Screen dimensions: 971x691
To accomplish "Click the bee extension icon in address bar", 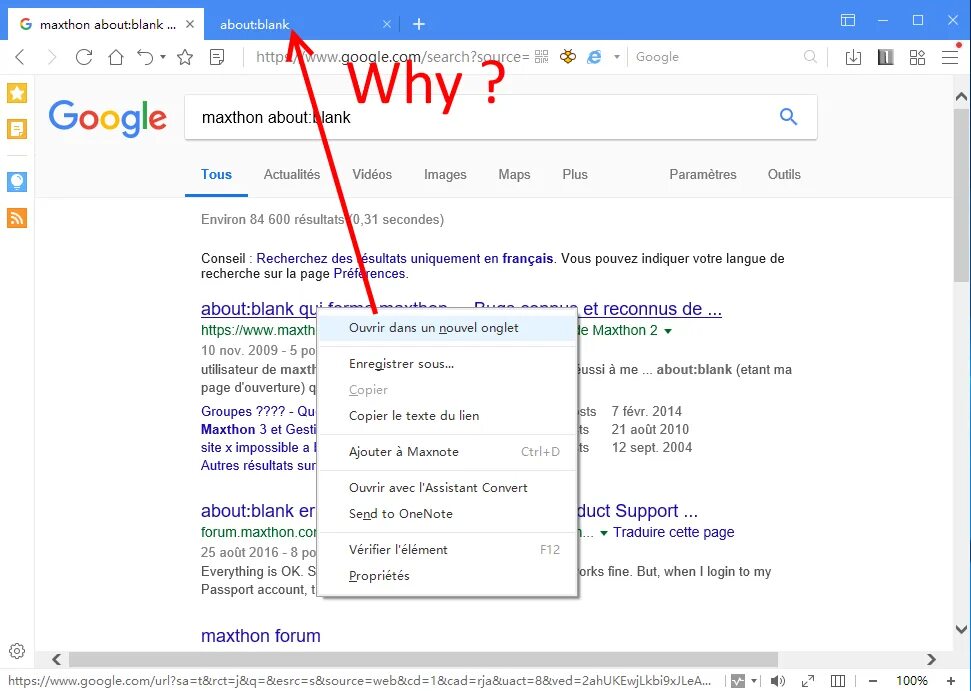I will pyautogui.click(x=567, y=57).
